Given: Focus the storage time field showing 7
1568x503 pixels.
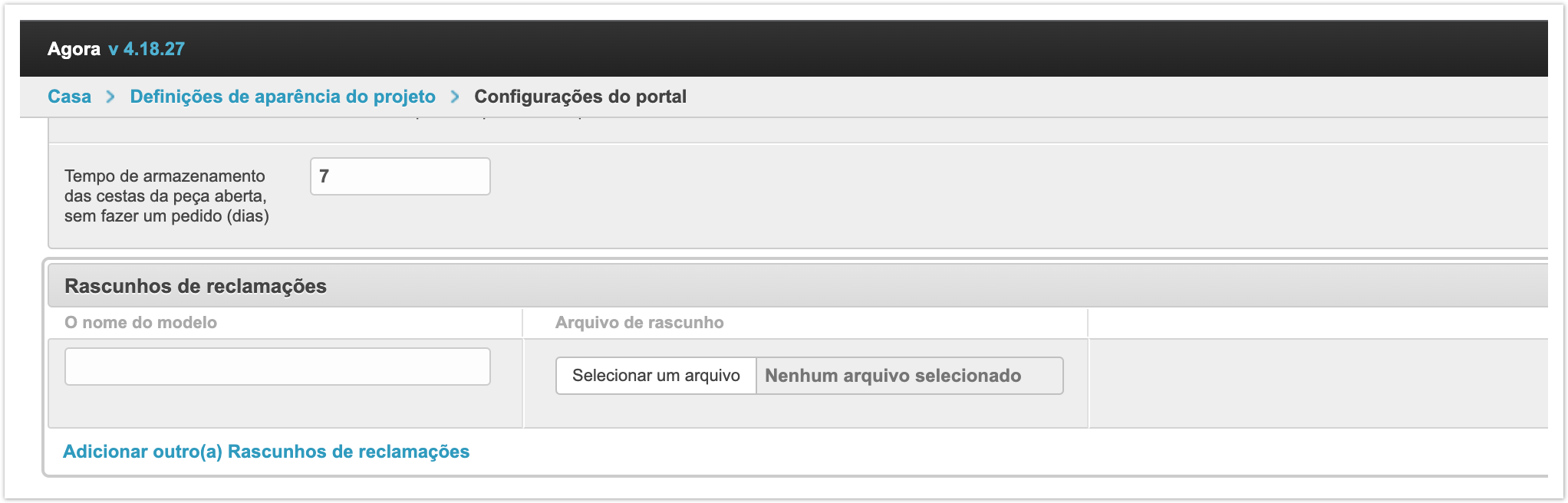Looking at the screenshot, I should pos(400,176).
